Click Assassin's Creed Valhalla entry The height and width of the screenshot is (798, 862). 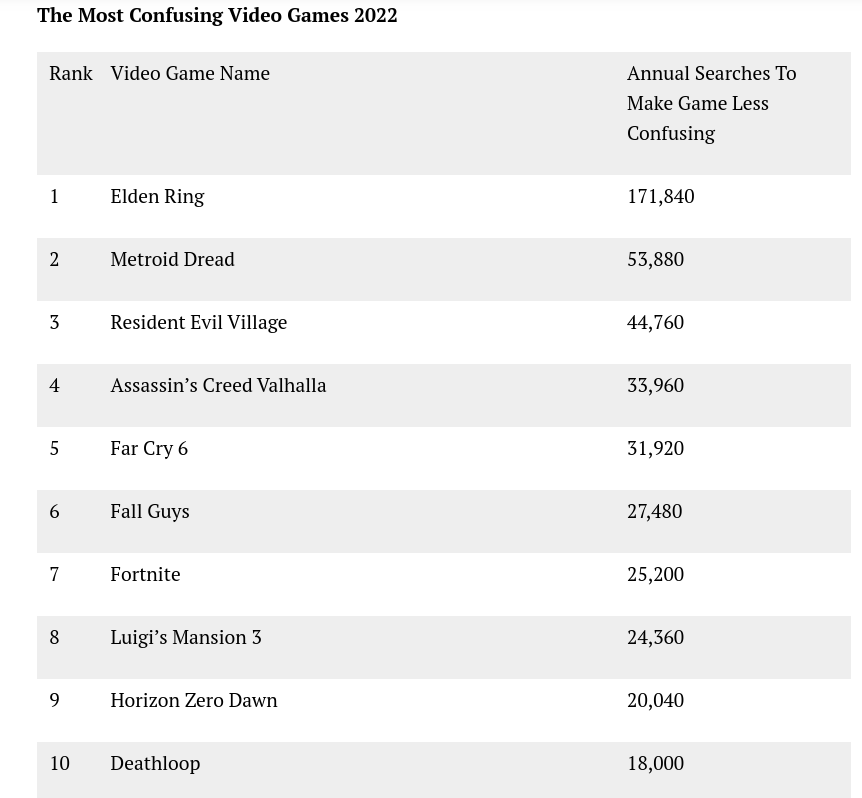pos(218,385)
